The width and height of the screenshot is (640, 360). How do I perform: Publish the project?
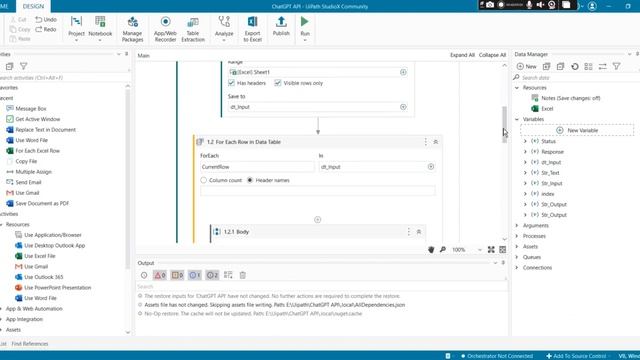(x=281, y=27)
